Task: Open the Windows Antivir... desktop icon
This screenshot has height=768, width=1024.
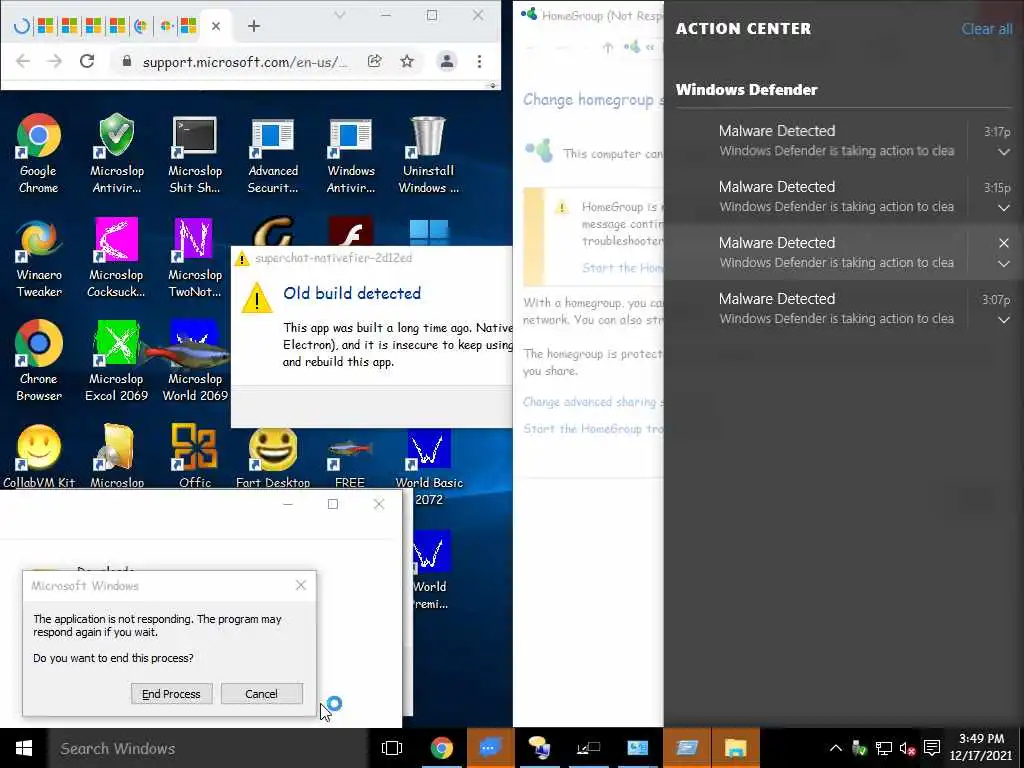Action: tap(351, 154)
